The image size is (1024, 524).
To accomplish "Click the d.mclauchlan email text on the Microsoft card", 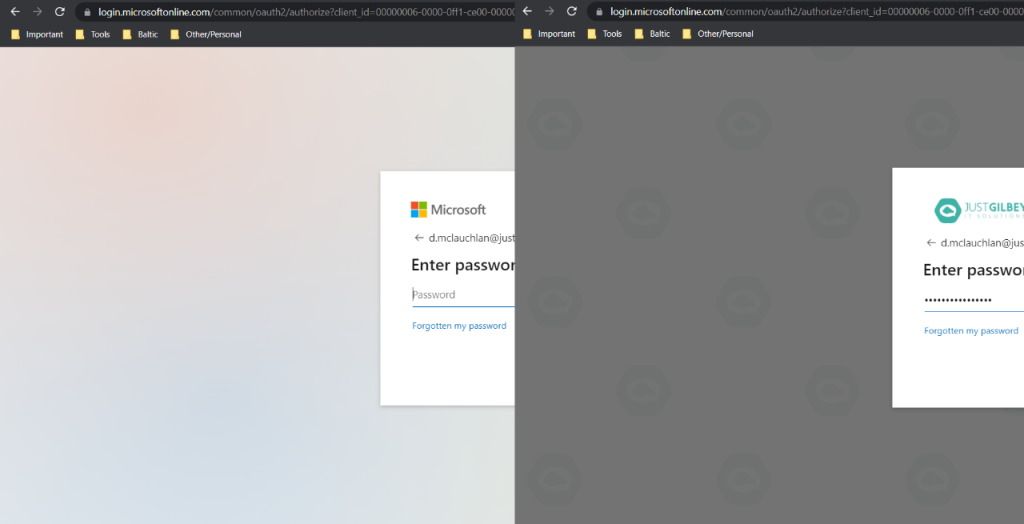I will [472, 238].
